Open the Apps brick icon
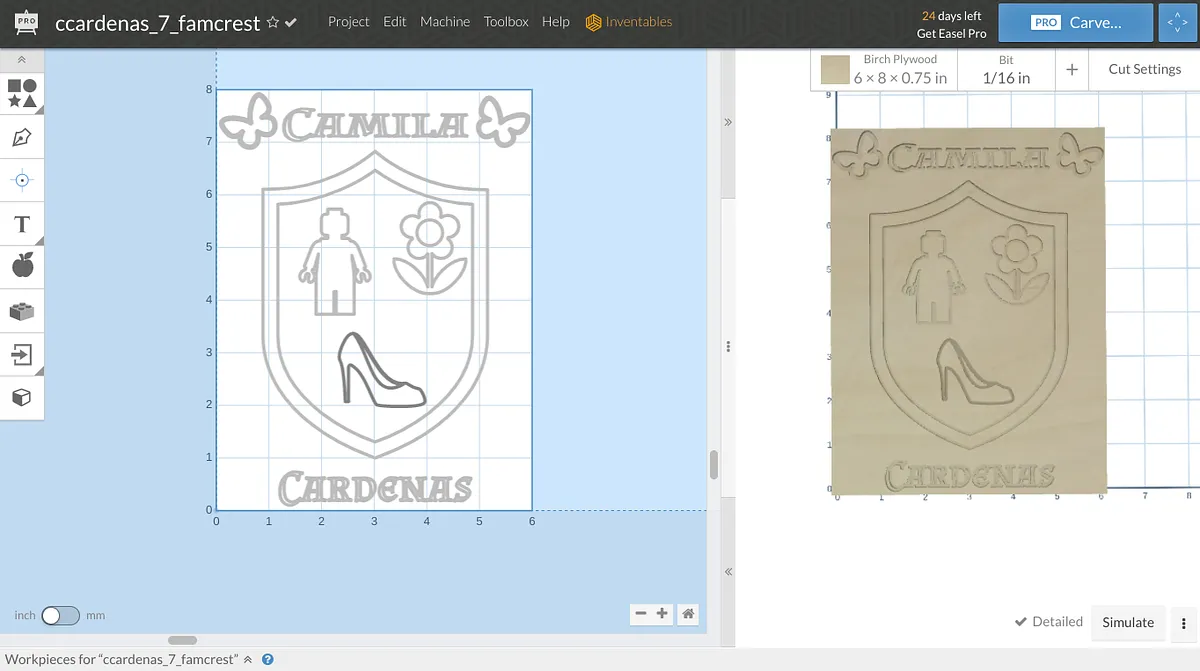 click(22, 311)
